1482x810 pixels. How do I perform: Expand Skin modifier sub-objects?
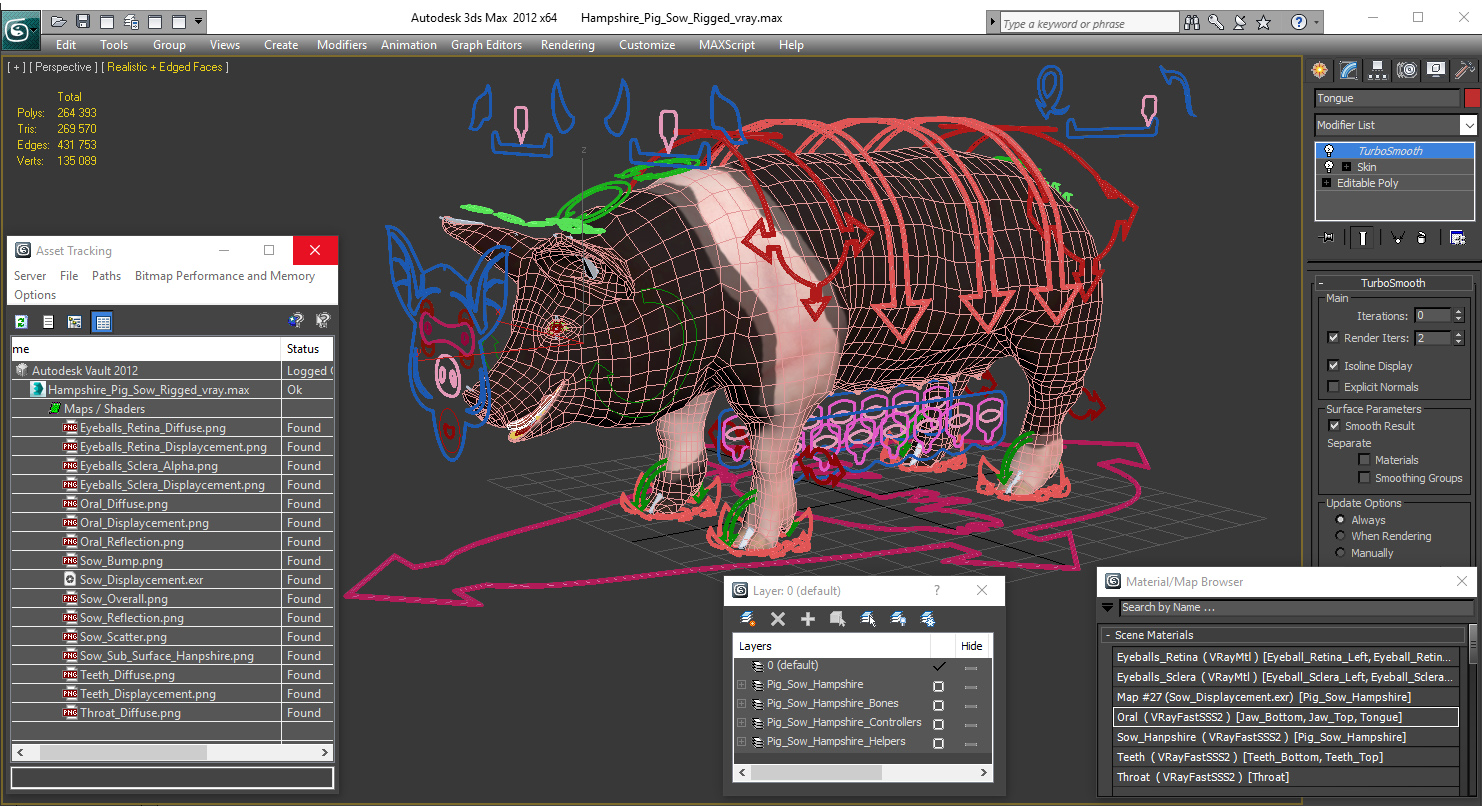tap(1346, 167)
